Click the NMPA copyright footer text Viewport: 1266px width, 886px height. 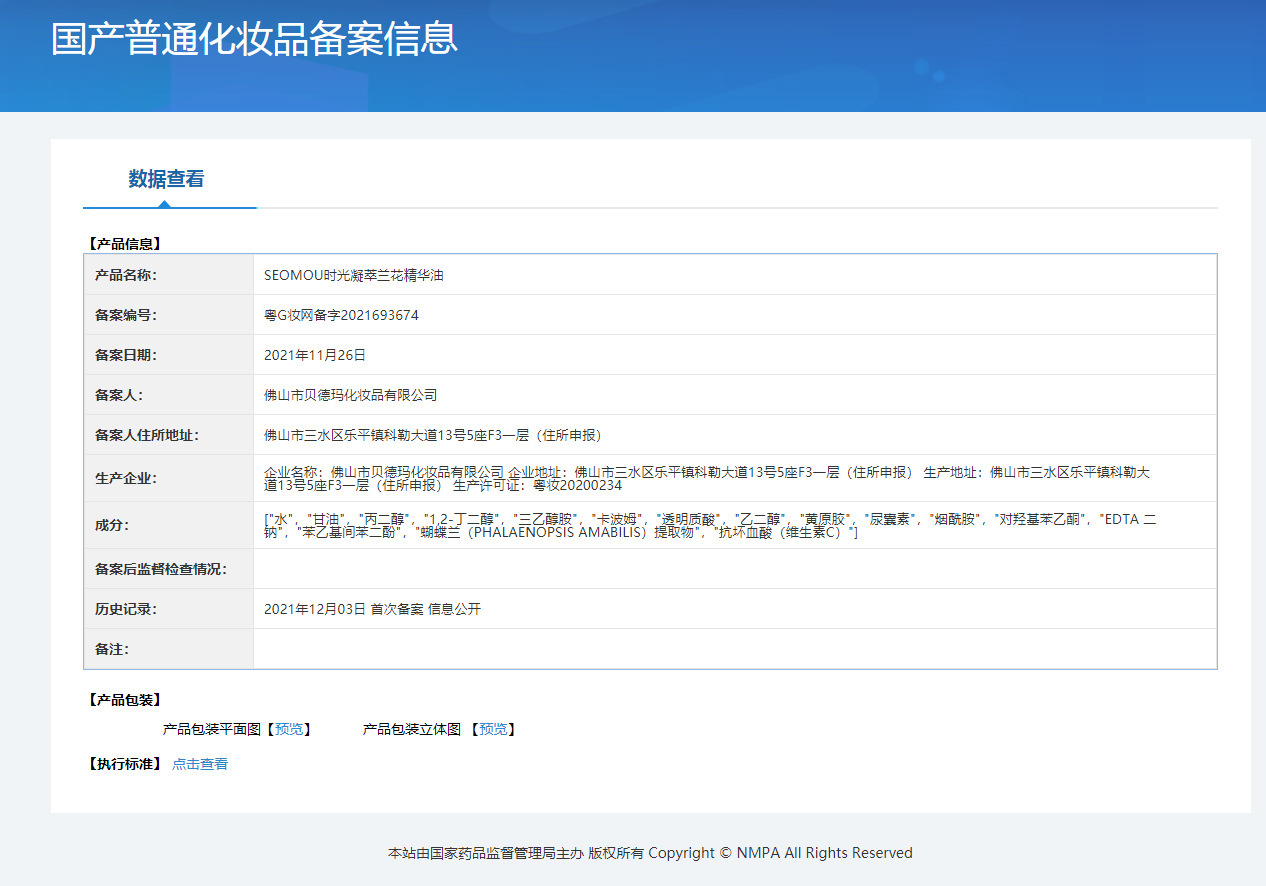click(650, 853)
